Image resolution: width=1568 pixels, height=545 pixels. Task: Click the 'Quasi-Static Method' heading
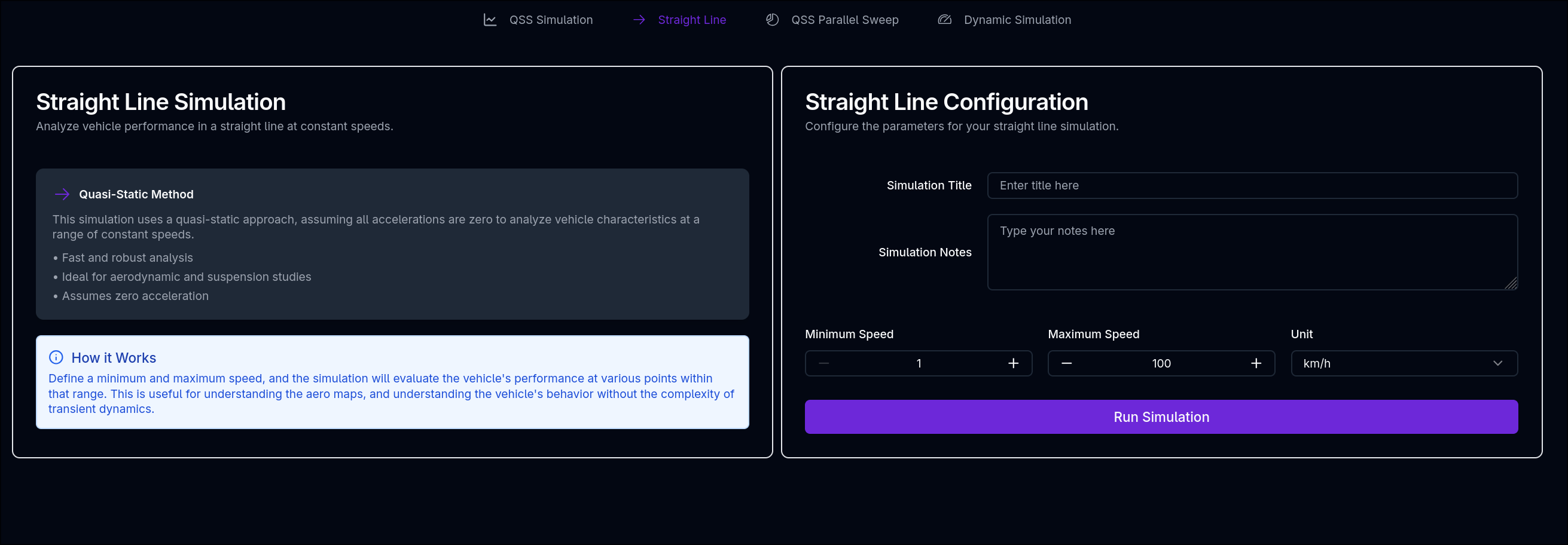(136, 194)
